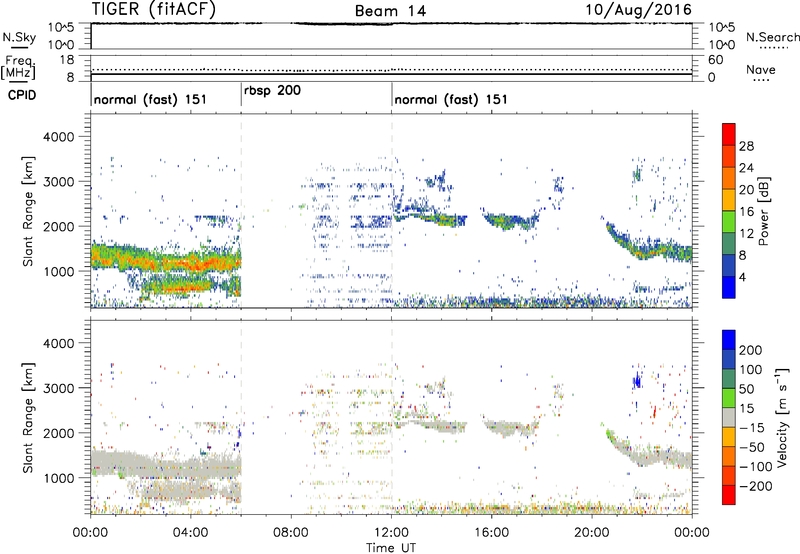
Task: Pick the blue 100–200 Velocity colorbar segment
Action: coord(729,359)
